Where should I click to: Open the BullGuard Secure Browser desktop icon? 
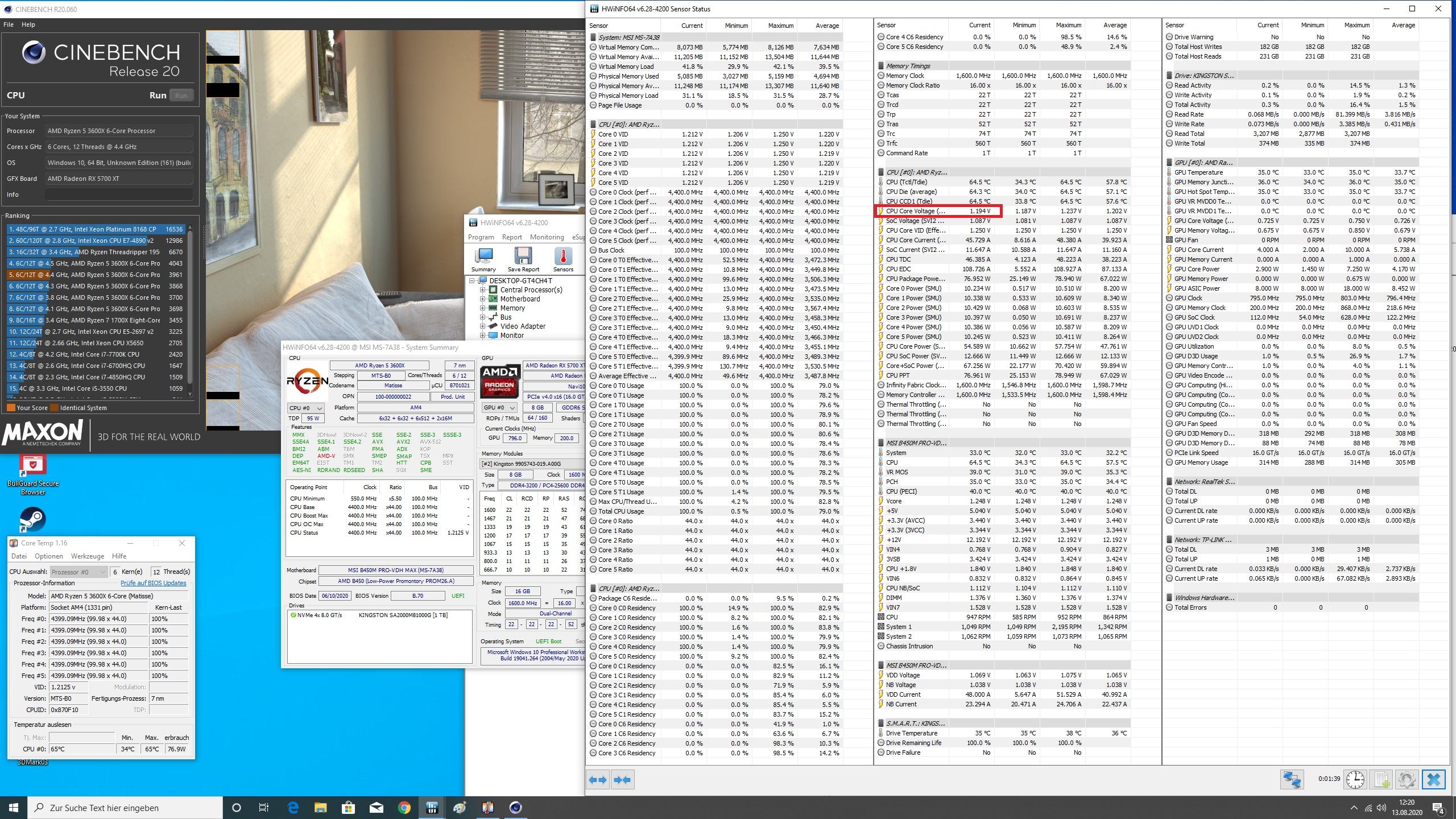pos(33,475)
